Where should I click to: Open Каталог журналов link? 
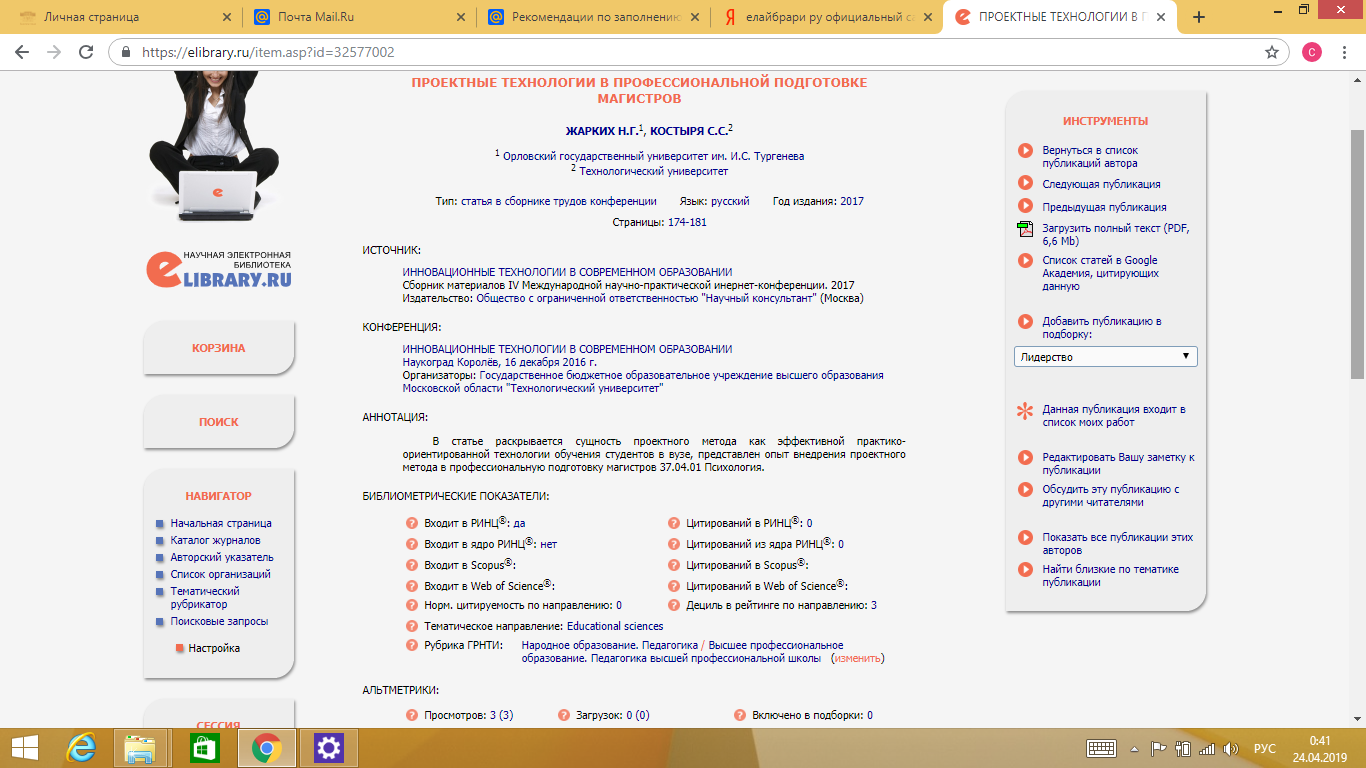click(x=215, y=540)
